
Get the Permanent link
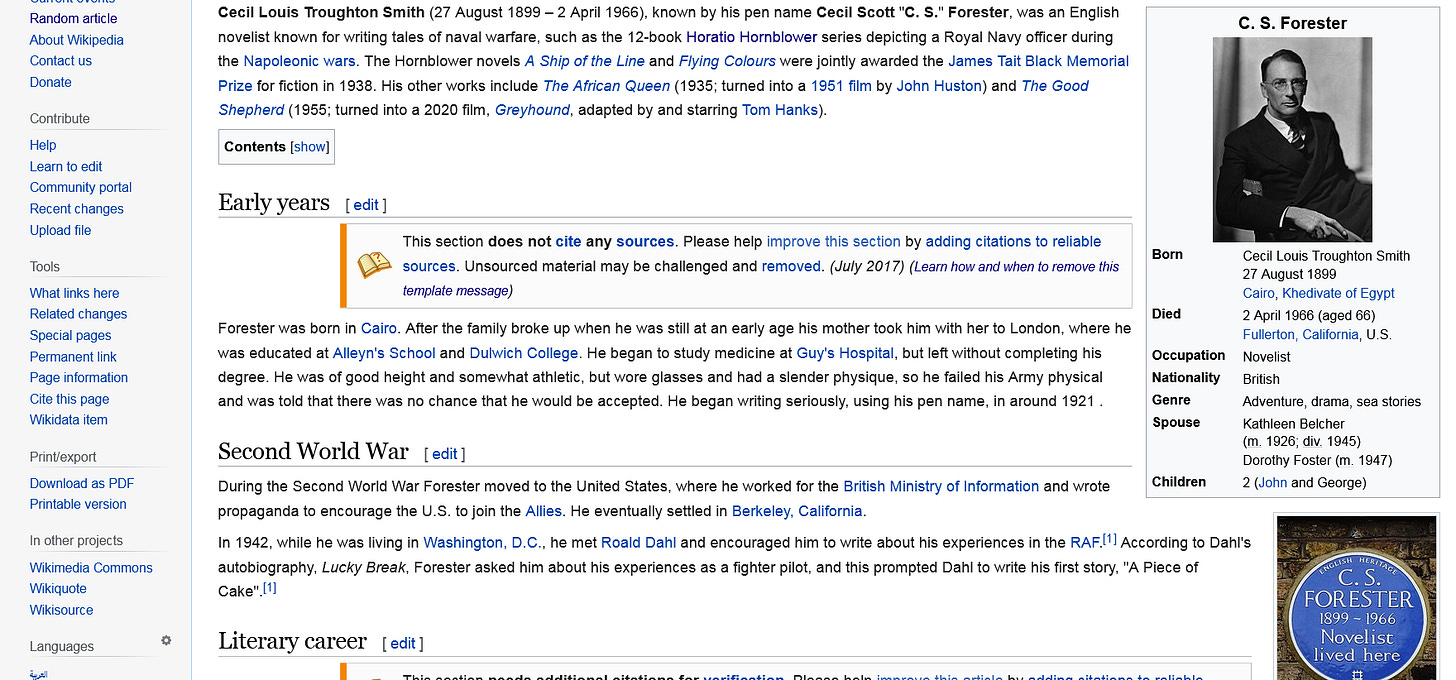pos(73,357)
